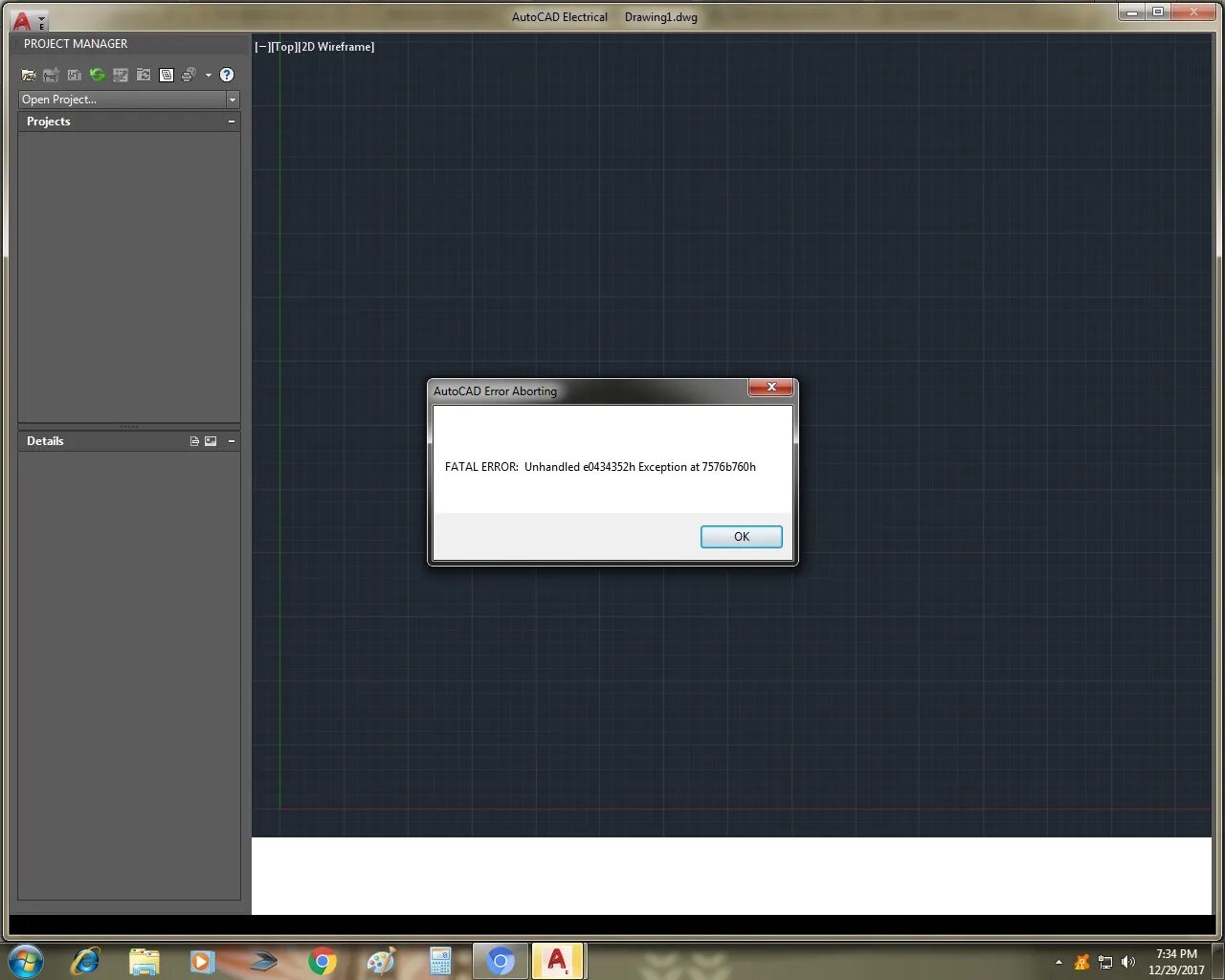Open Windows Explorer from the taskbar
Viewport: 1225px width, 980px height.
(145, 961)
